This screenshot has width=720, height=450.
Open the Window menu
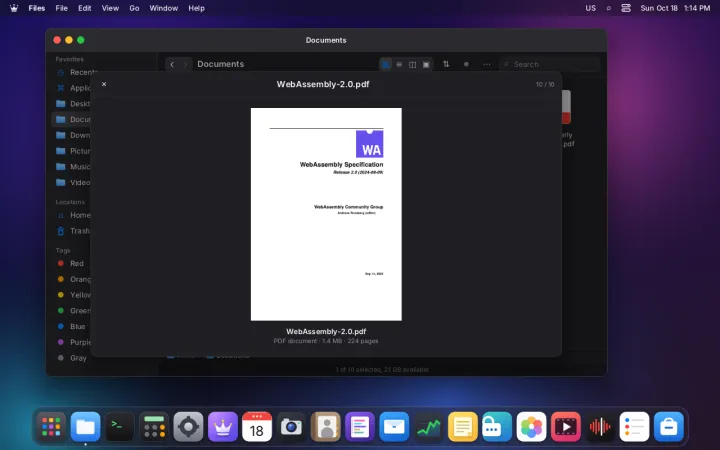tap(163, 8)
